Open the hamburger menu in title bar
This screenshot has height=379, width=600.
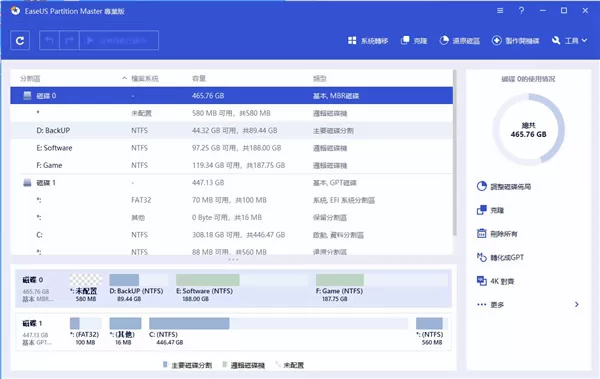[500, 11]
